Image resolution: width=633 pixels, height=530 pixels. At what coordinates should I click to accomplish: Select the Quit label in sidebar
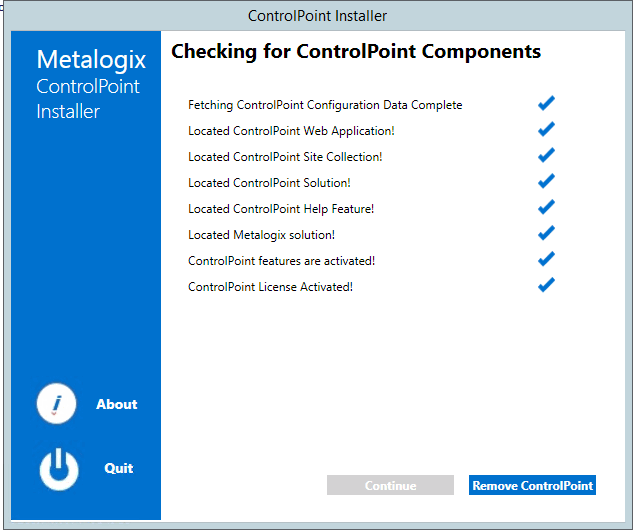click(118, 469)
